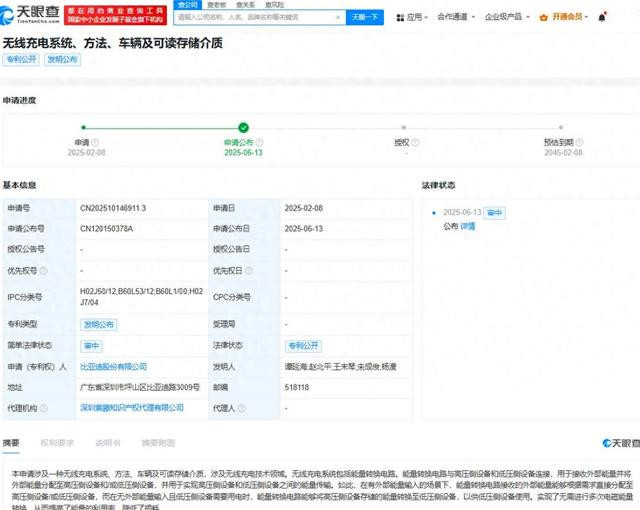Click the 申请 start marker on progress timeline
Image resolution: width=640 pixels, height=510 pixels.
(x=82, y=127)
